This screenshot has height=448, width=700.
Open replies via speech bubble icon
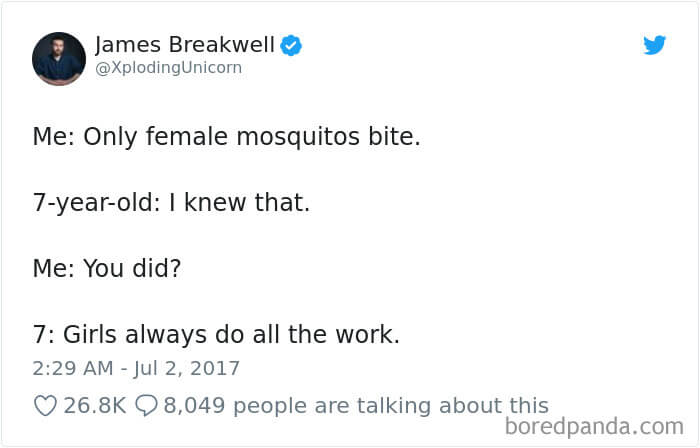[x=146, y=406]
